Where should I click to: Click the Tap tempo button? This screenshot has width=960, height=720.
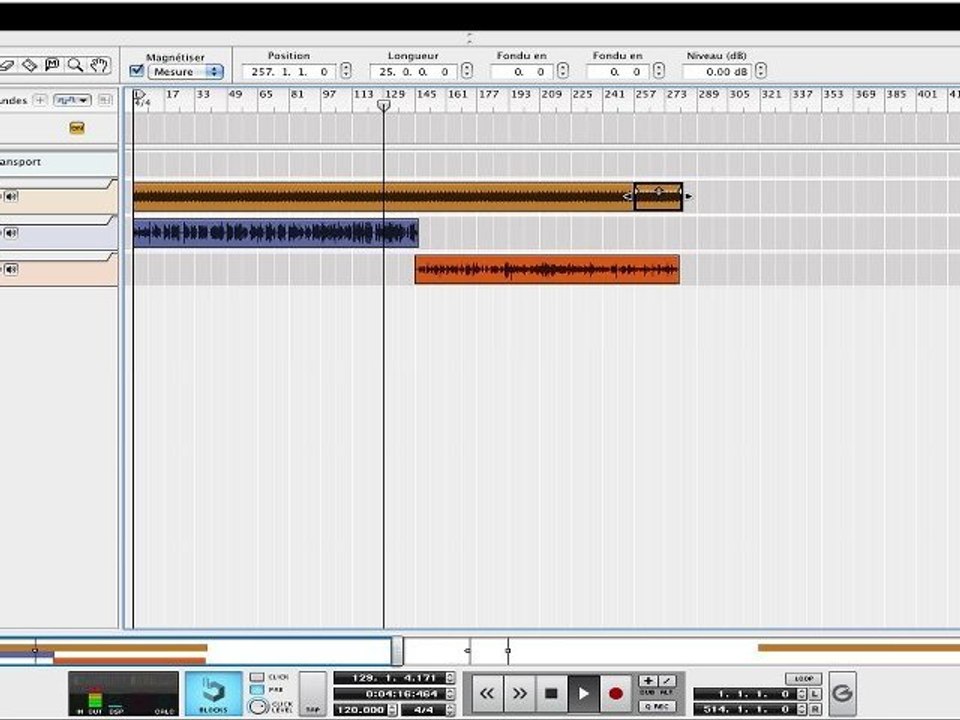(x=312, y=694)
